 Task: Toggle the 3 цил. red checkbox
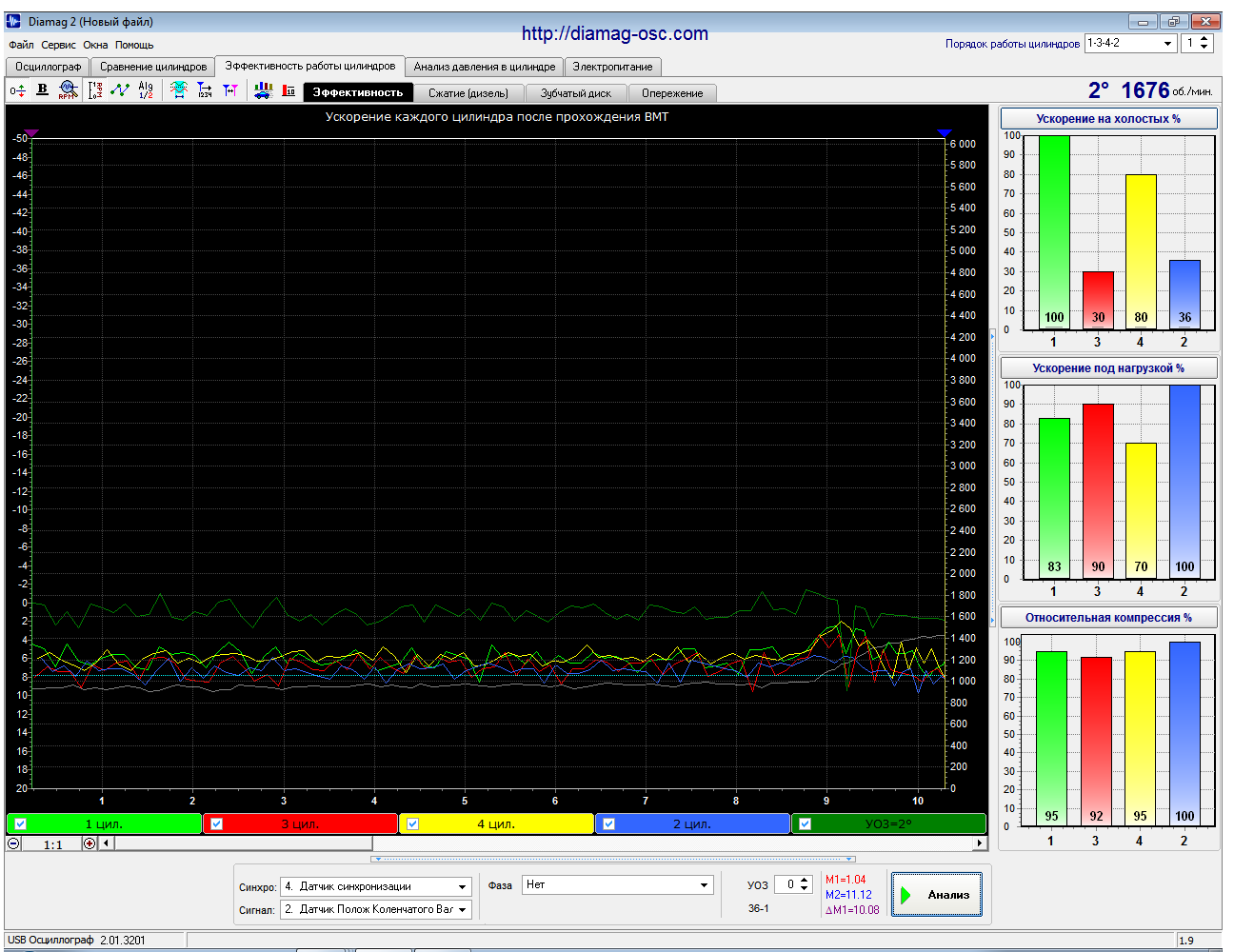217,824
